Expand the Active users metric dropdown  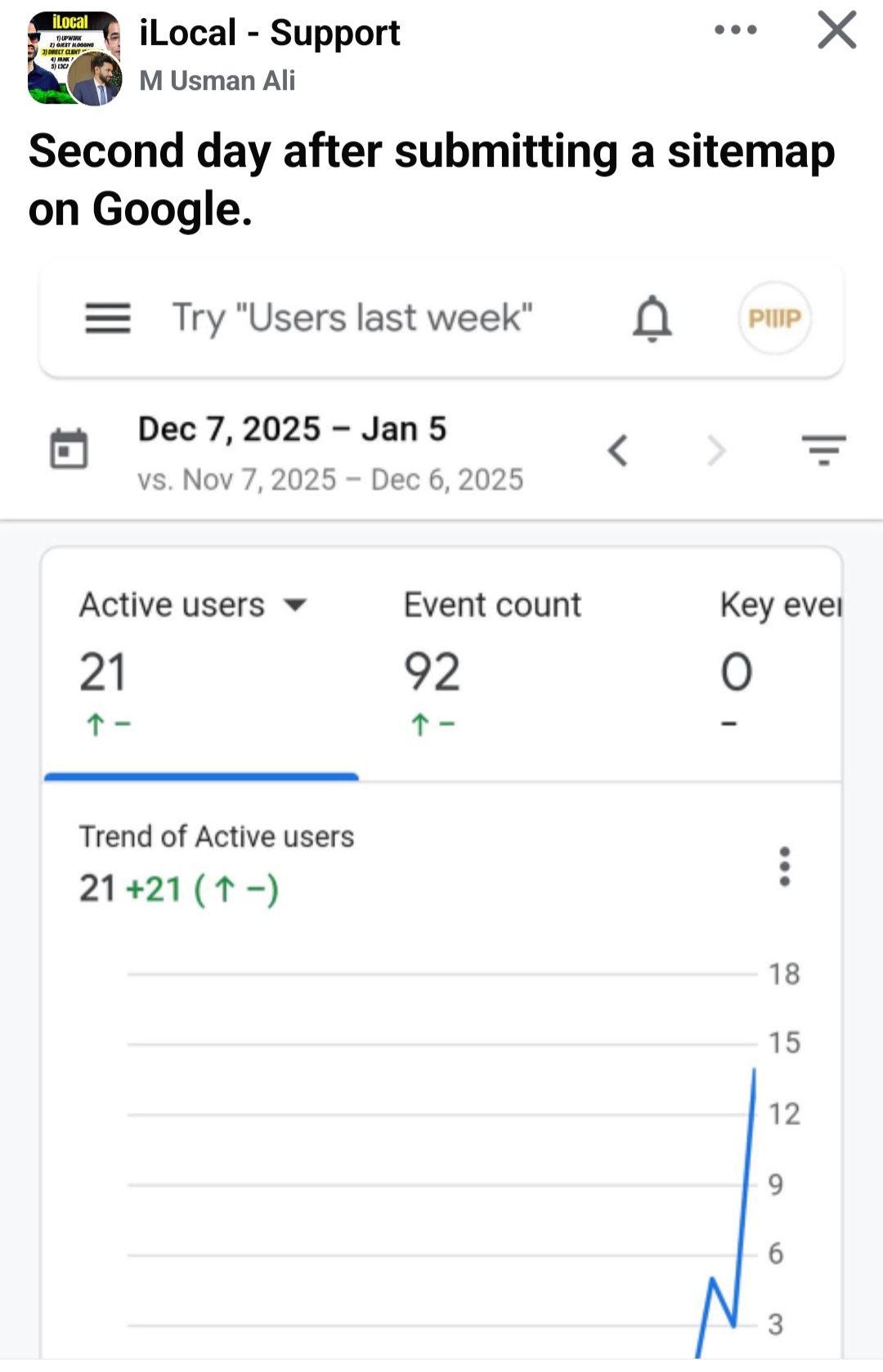click(294, 606)
